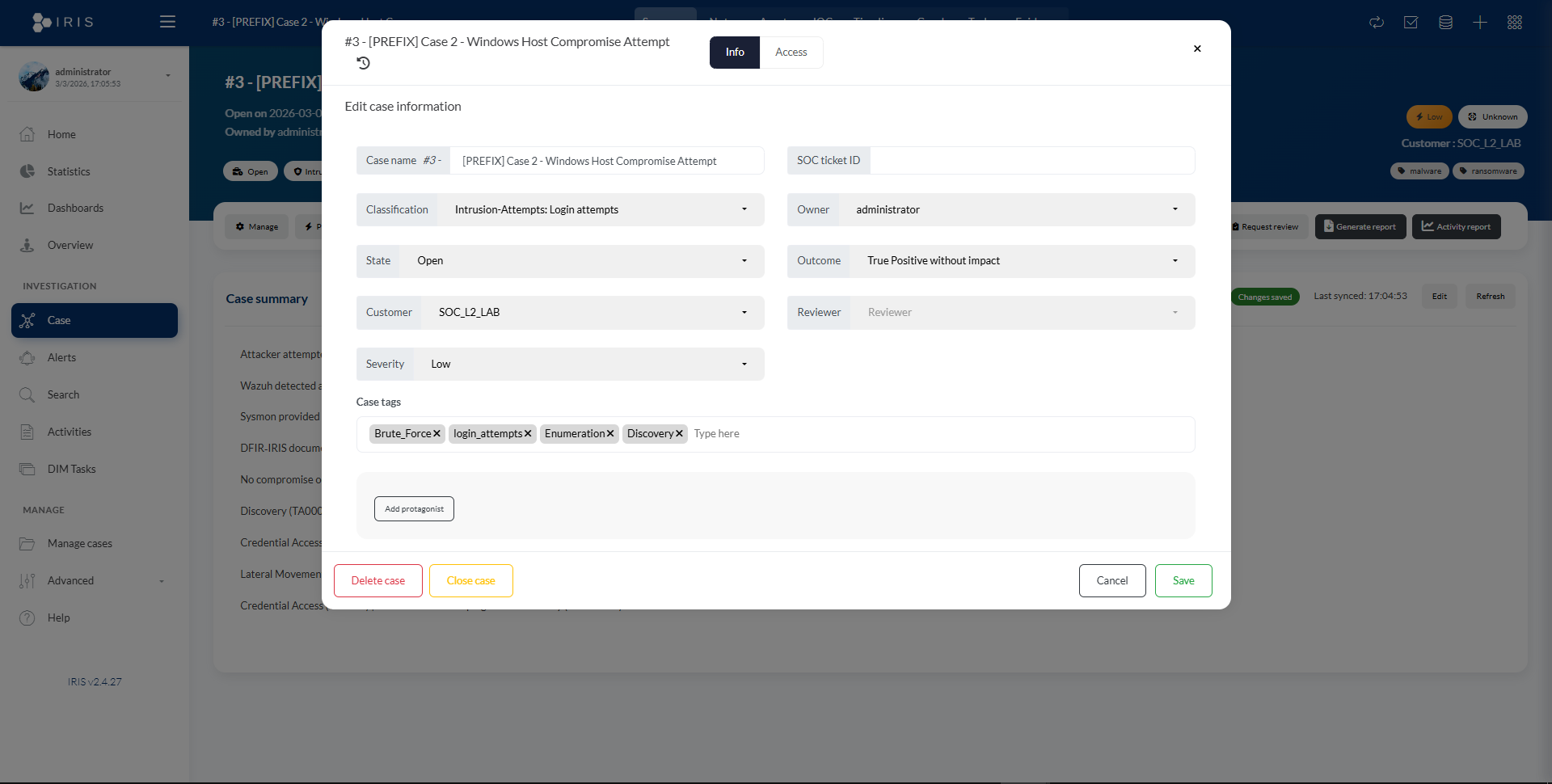This screenshot has height=784, width=1552.
Task: Click the case history clock icon
Action: (x=363, y=63)
